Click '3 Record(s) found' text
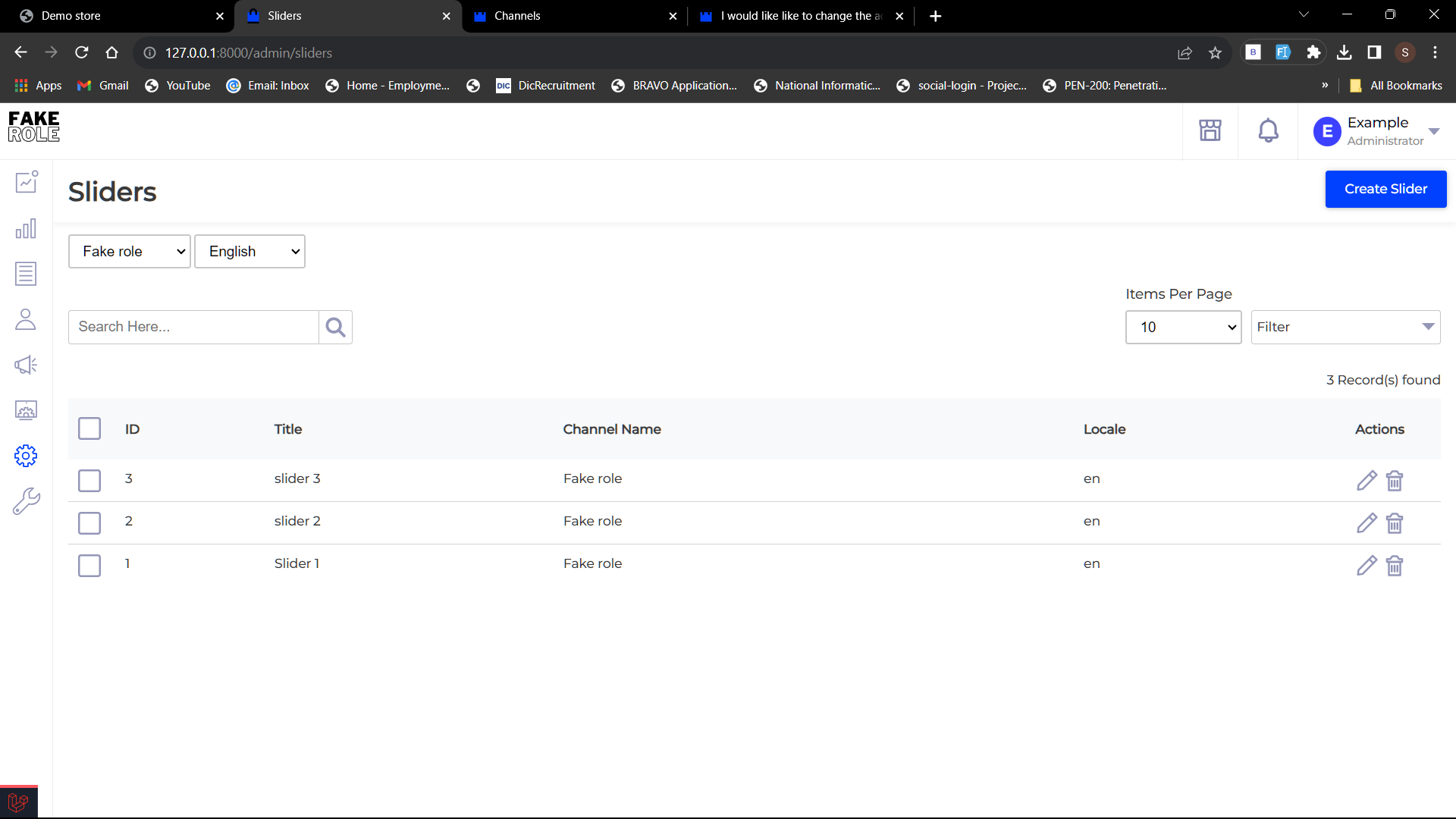Screen dimensions: 1456x819 tap(1382, 380)
